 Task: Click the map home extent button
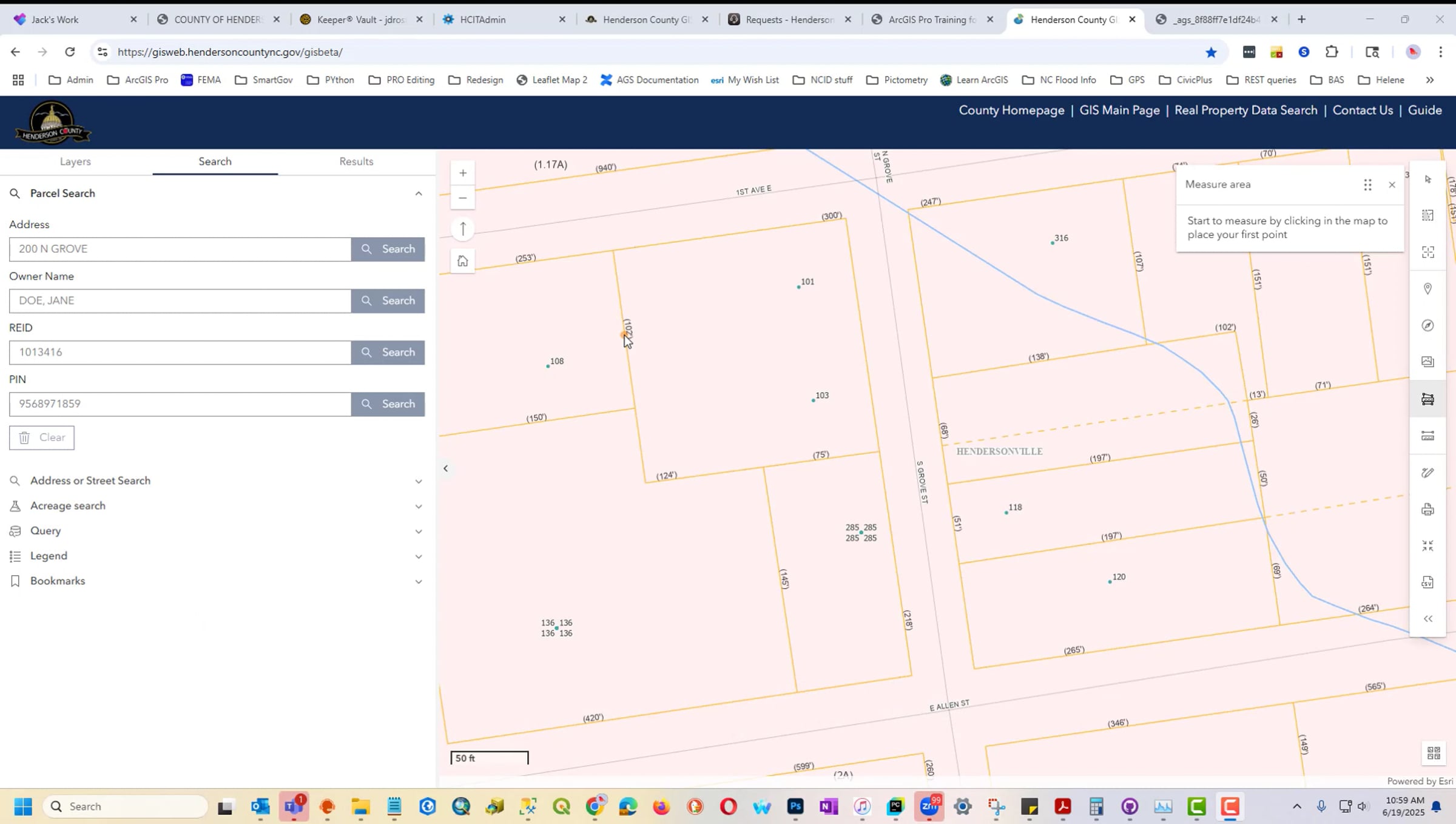pyautogui.click(x=463, y=261)
